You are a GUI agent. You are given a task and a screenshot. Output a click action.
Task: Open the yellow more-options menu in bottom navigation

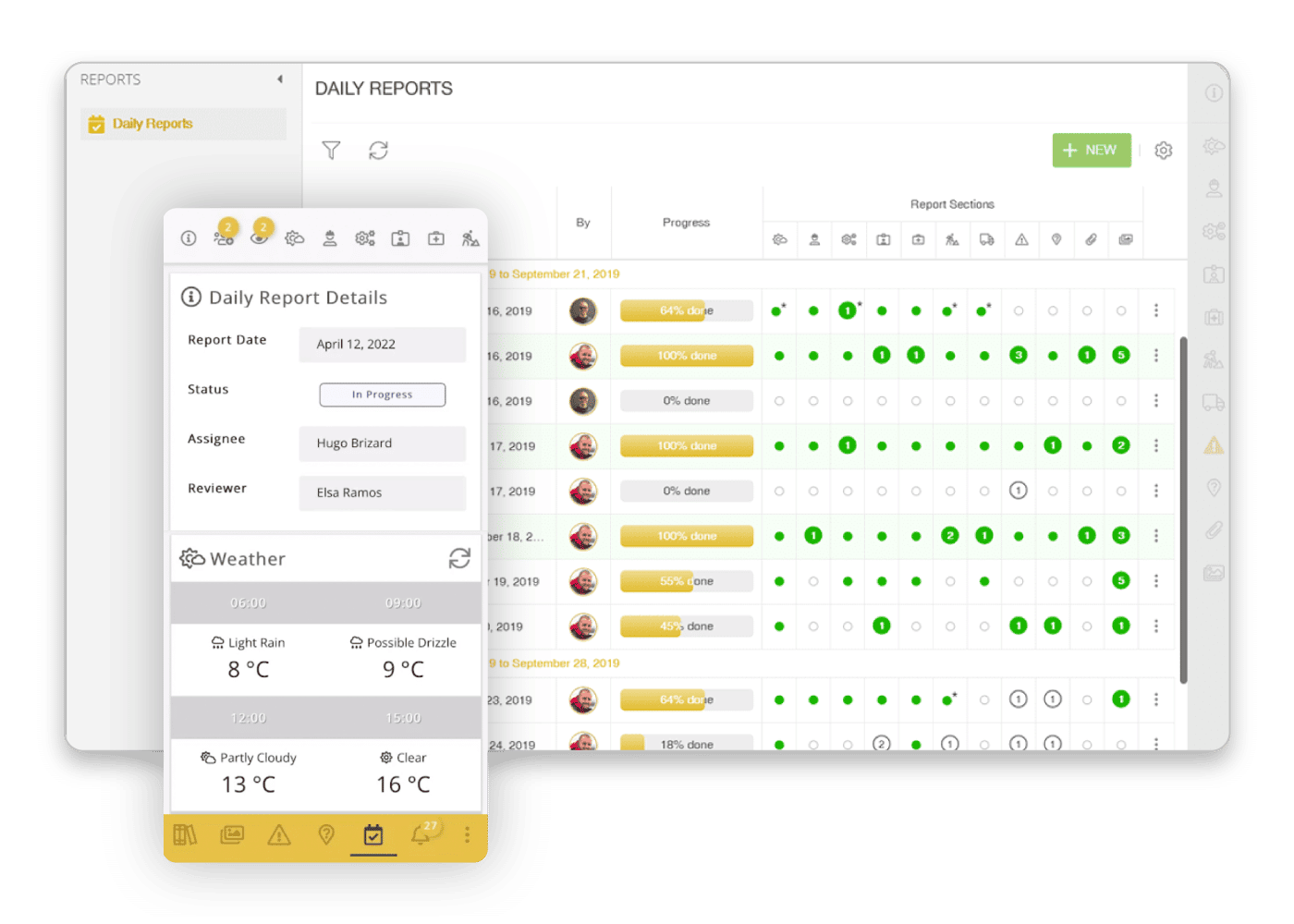click(467, 834)
